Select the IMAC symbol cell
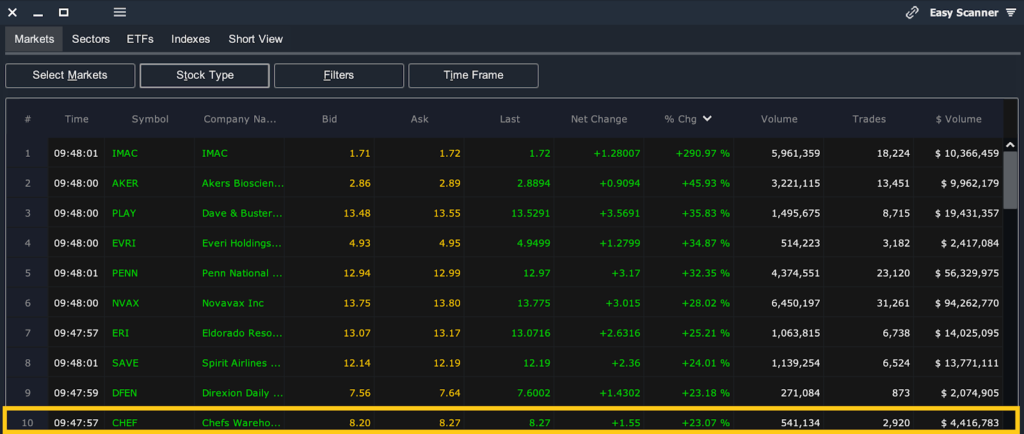 (124, 153)
